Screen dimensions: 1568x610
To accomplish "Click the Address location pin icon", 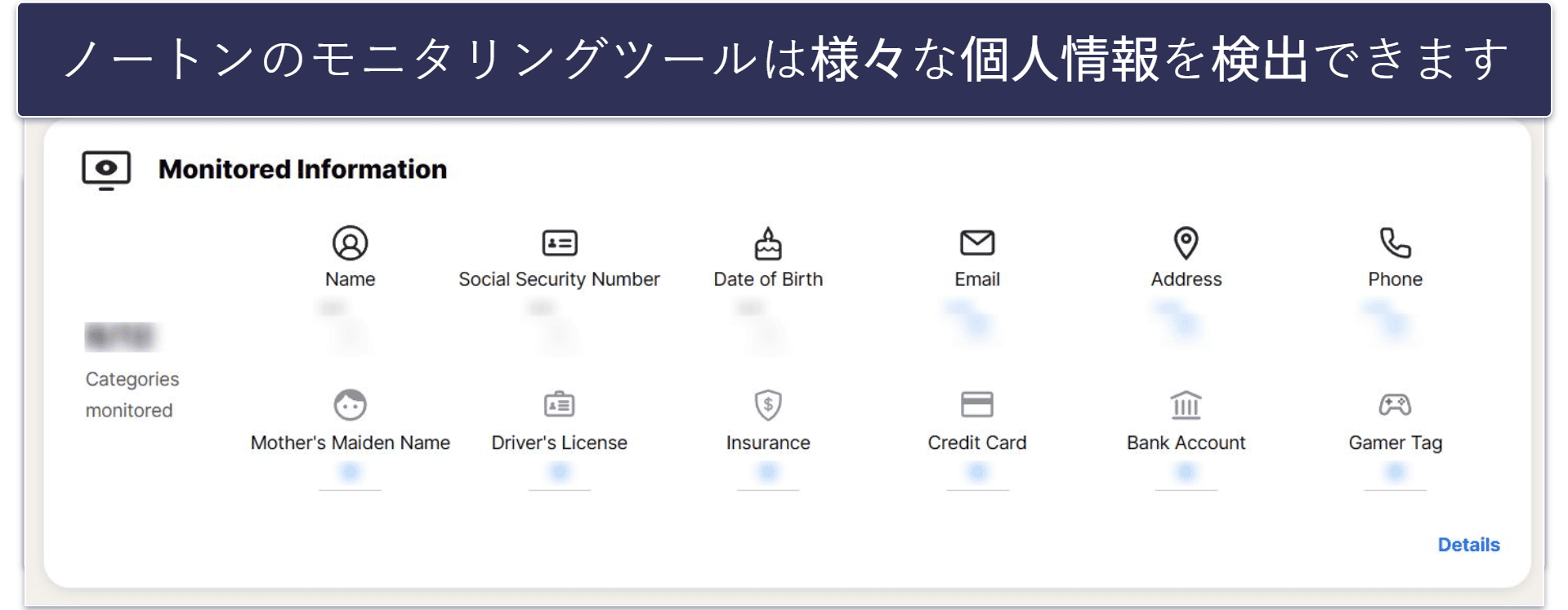I will click(x=1186, y=243).
